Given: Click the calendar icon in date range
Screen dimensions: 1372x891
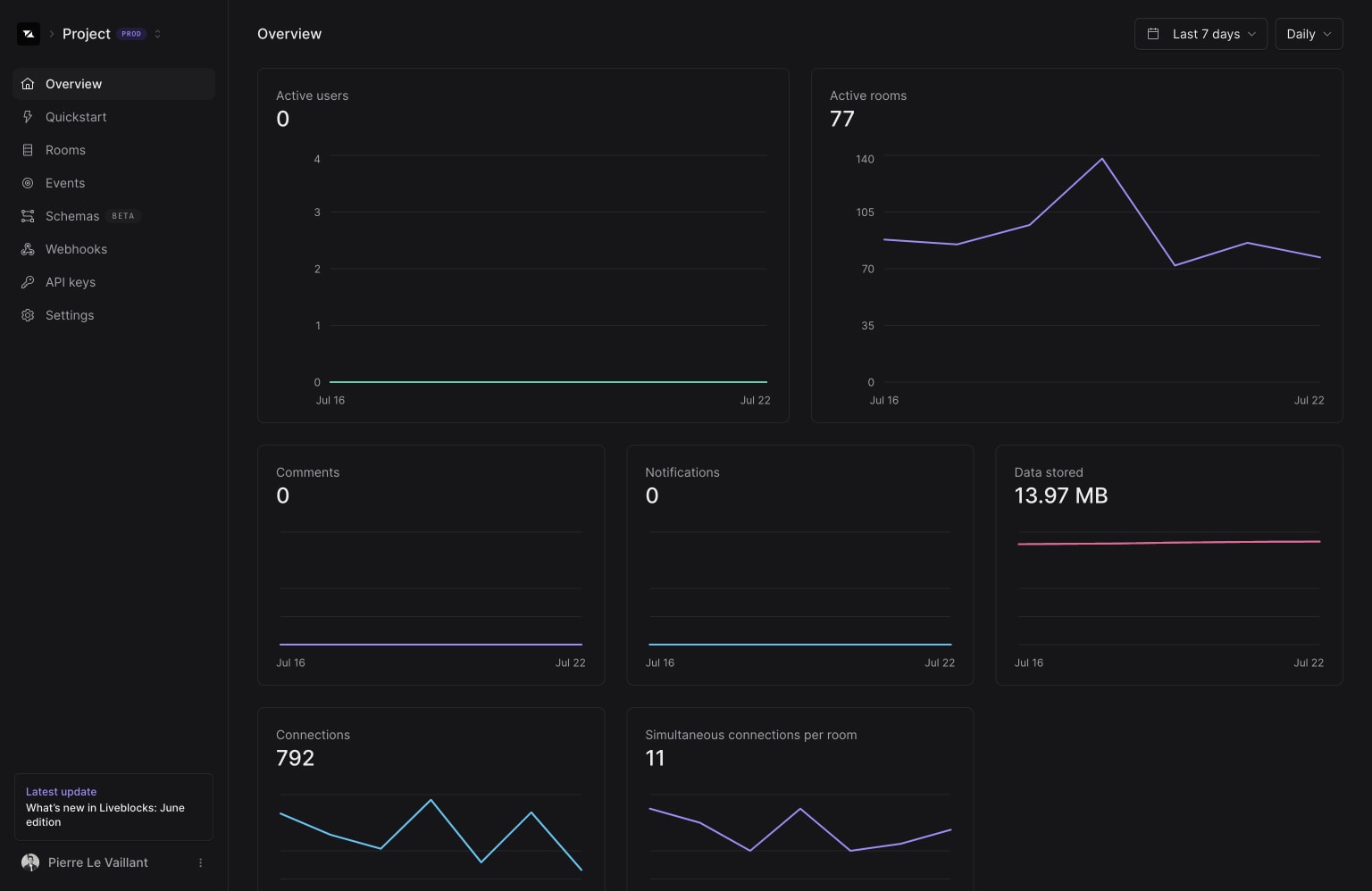Looking at the screenshot, I should pos(1153,34).
